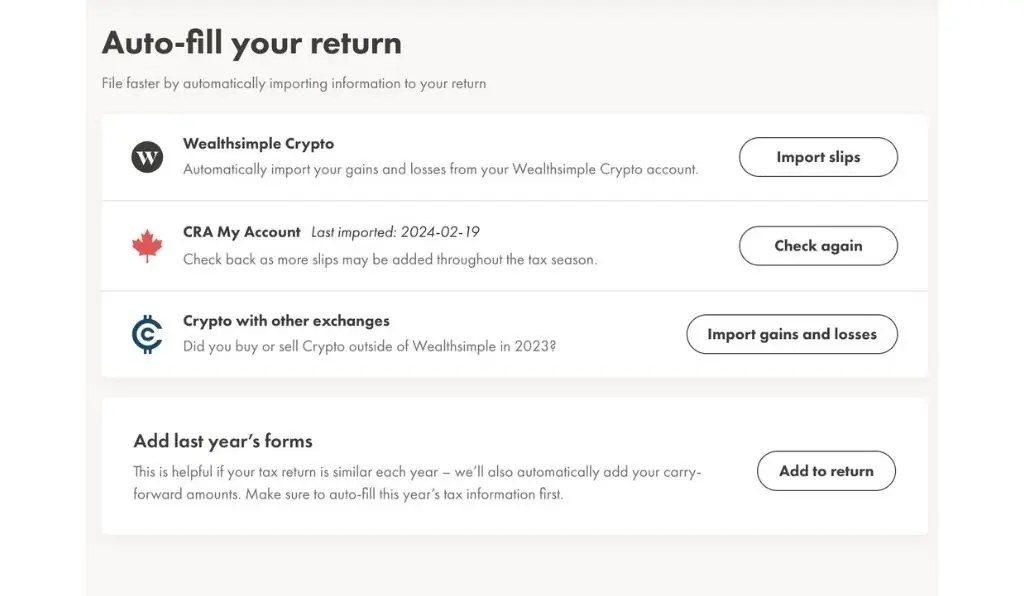The width and height of the screenshot is (1024, 596).
Task: Click Import gains and losses button
Action: 791,335
